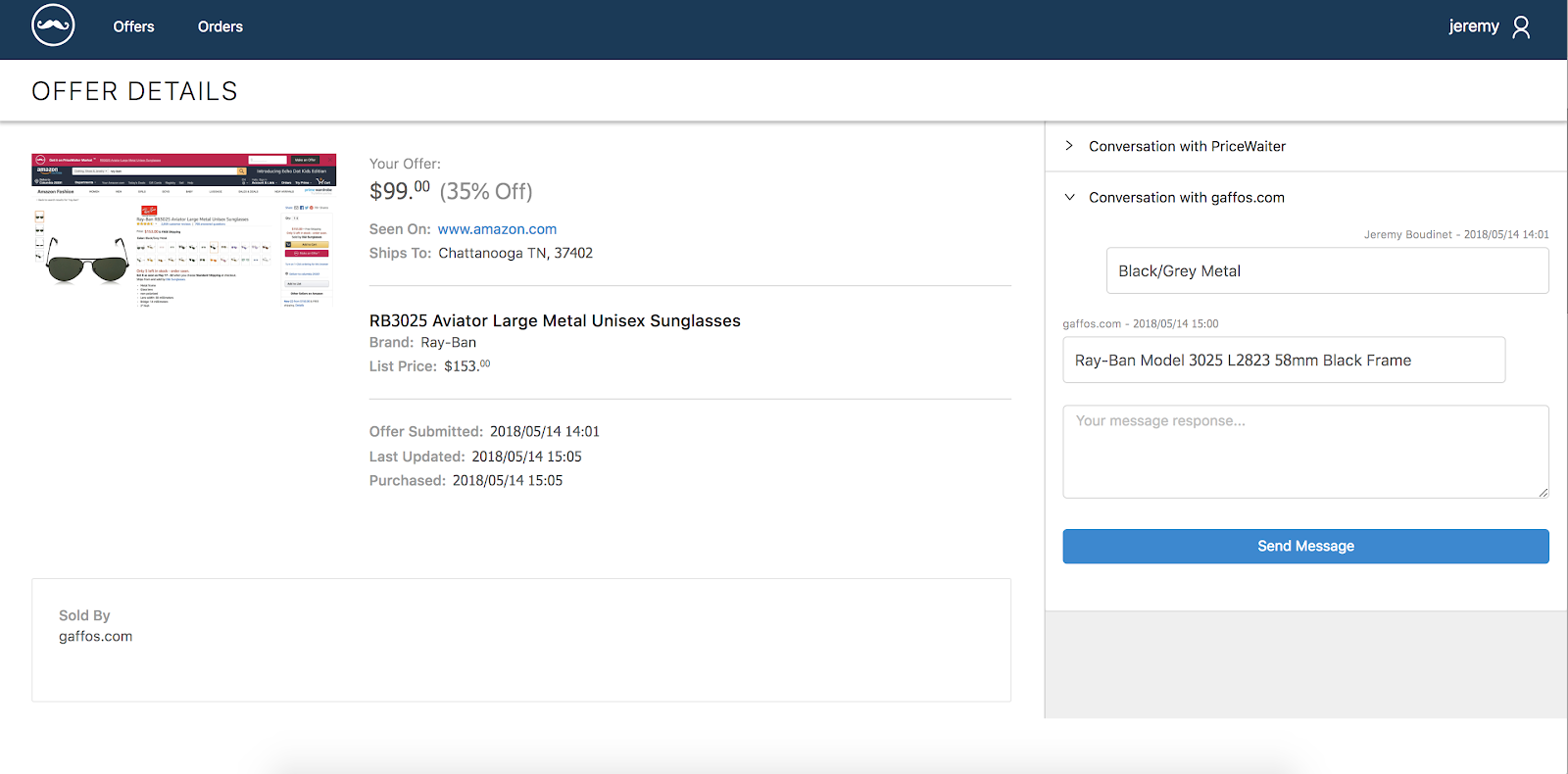The height and width of the screenshot is (774, 1568).
Task: Click the $99.00 offer price
Action: pyautogui.click(x=400, y=190)
